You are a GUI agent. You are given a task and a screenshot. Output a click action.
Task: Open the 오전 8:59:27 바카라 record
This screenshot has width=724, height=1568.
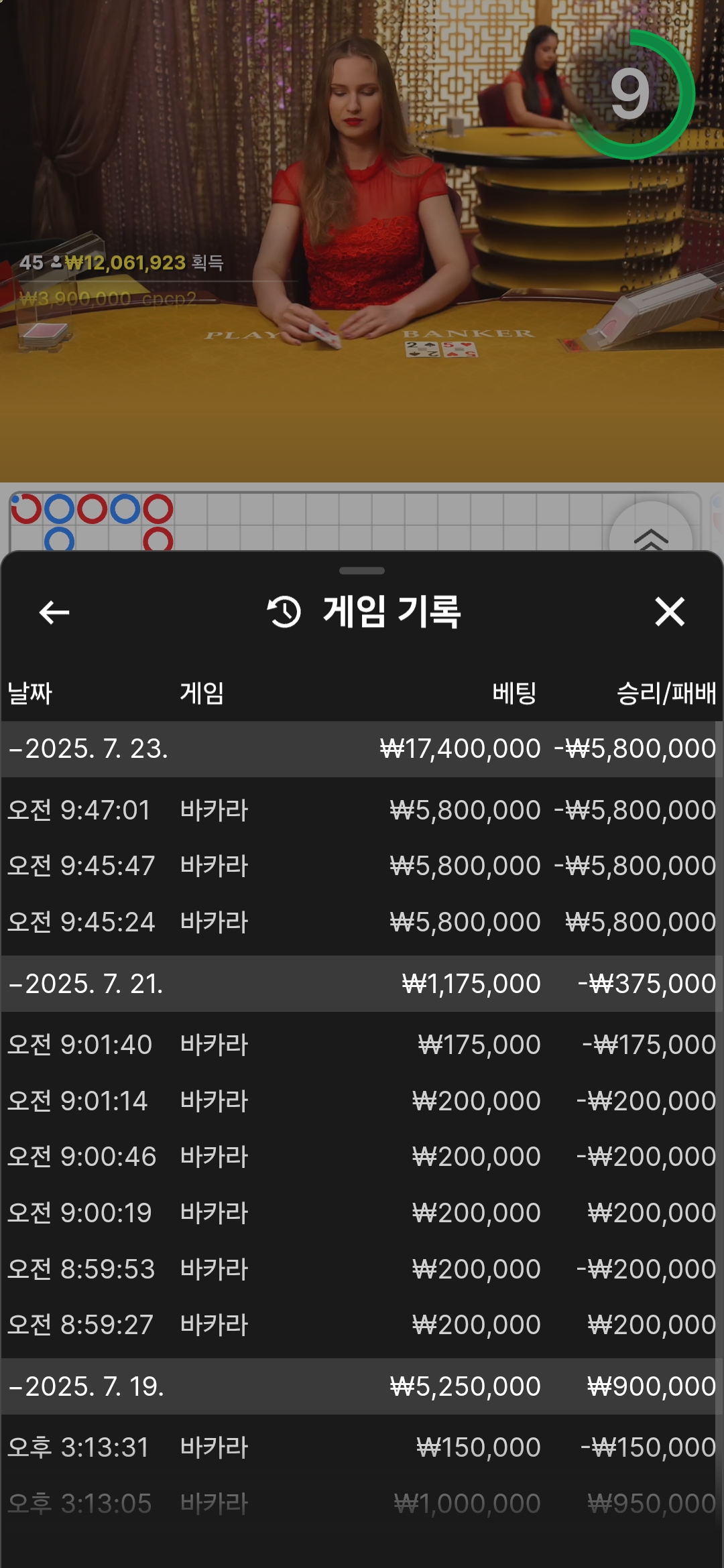click(362, 1325)
